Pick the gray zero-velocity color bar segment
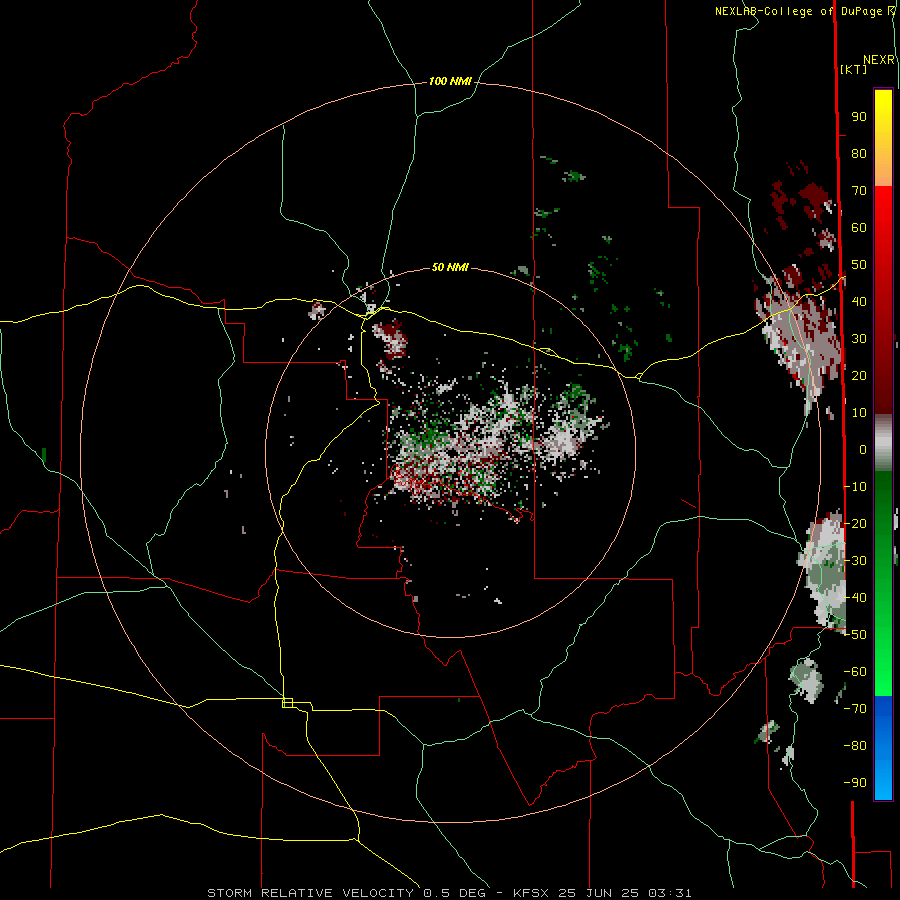The height and width of the screenshot is (900, 900). point(883,442)
